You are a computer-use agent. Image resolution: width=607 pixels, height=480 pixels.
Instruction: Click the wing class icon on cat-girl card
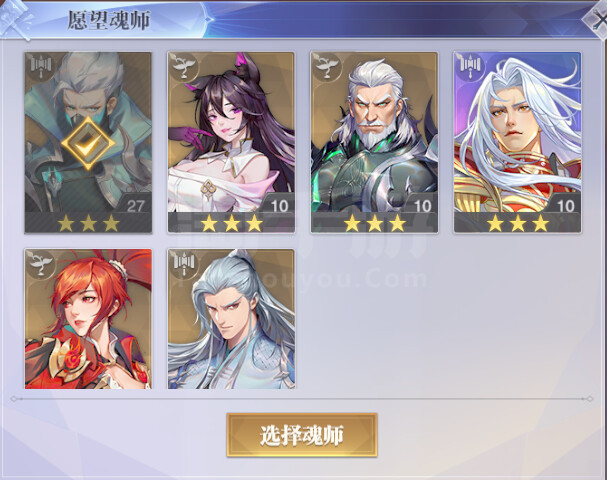pyautogui.click(x=183, y=66)
